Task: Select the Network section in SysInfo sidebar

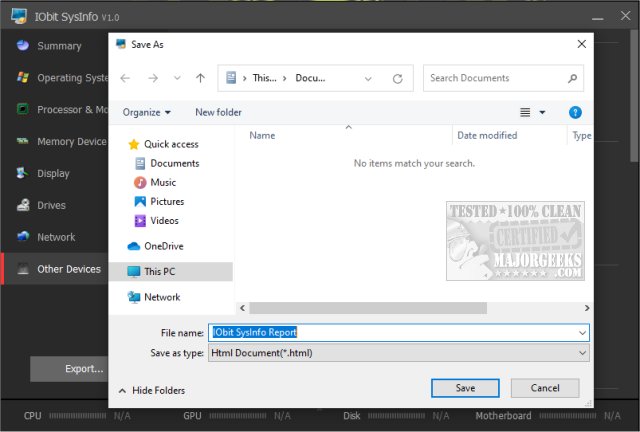Action: [x=55, y=237]
